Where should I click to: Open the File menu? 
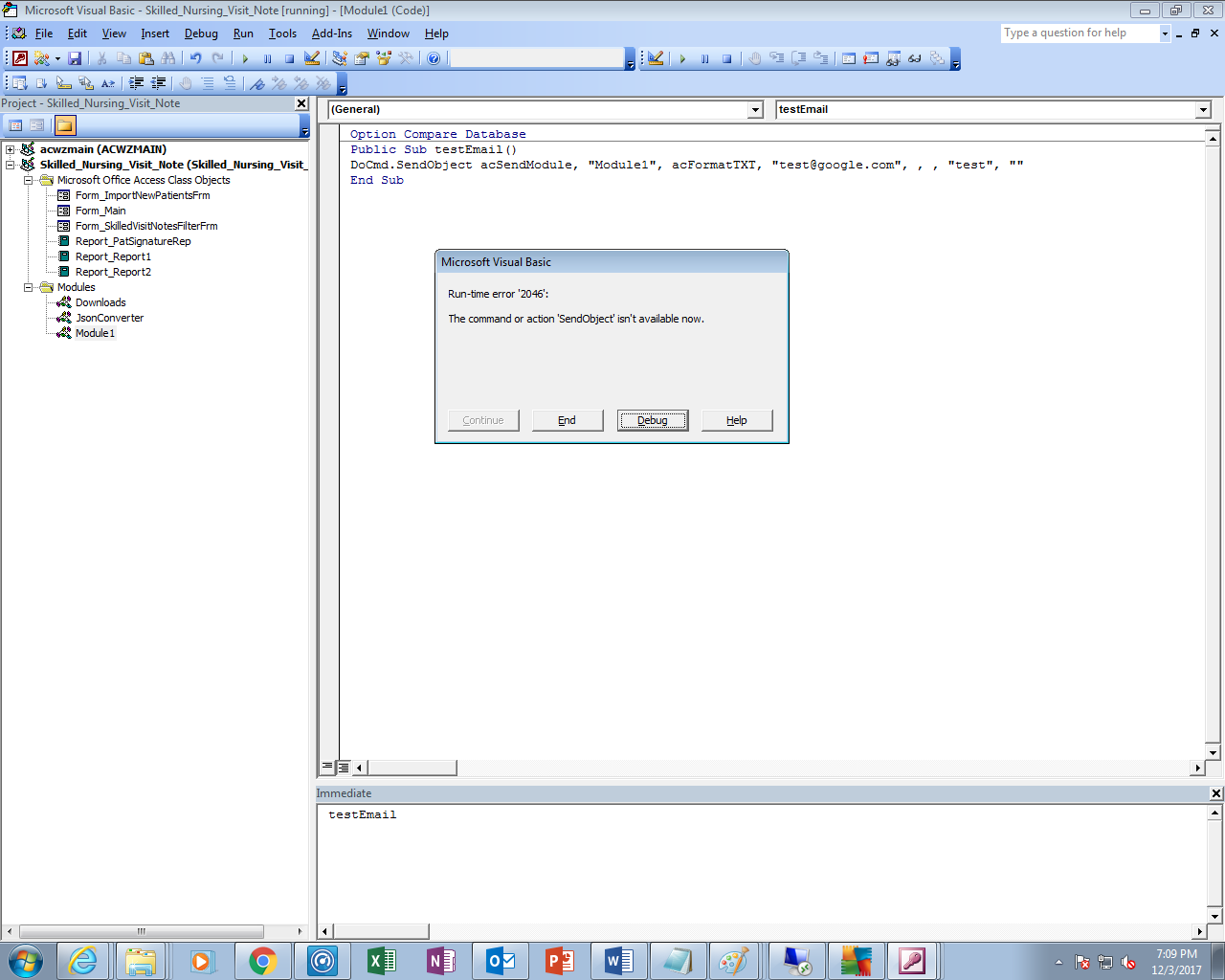[44, 33]
